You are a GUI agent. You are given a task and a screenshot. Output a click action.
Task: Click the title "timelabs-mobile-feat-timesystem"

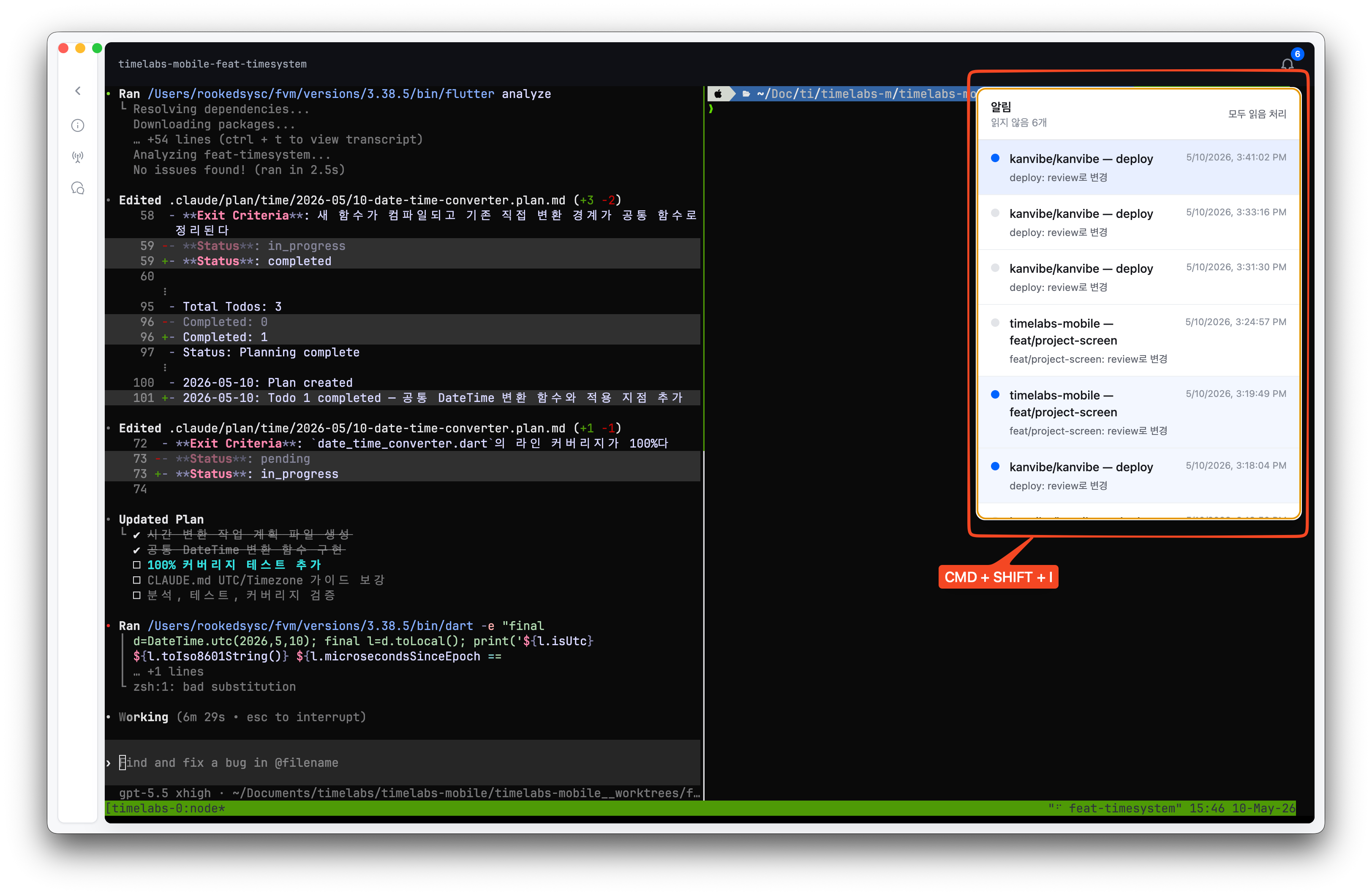(213, 64)
